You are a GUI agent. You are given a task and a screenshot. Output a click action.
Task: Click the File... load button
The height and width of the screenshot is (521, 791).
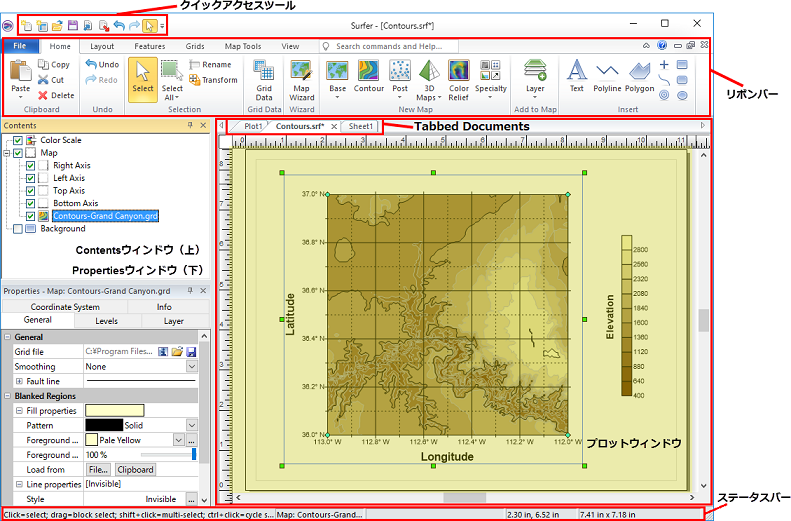pos(97,469)
